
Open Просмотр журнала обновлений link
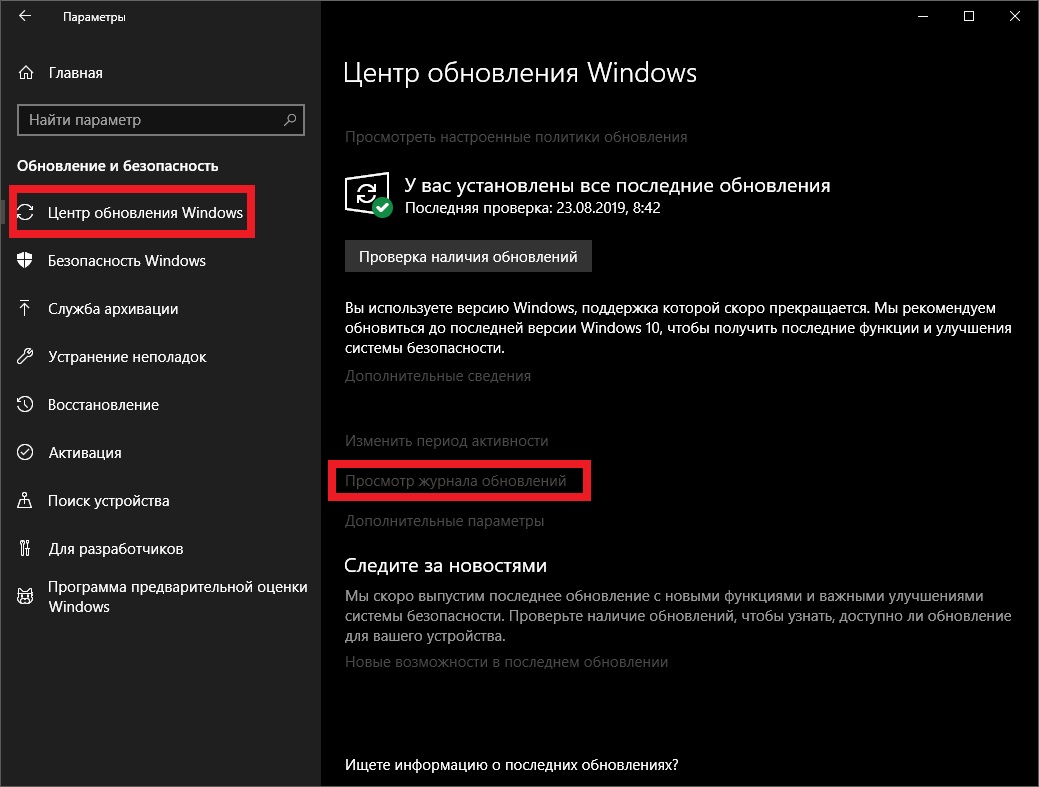click(455, 481)
